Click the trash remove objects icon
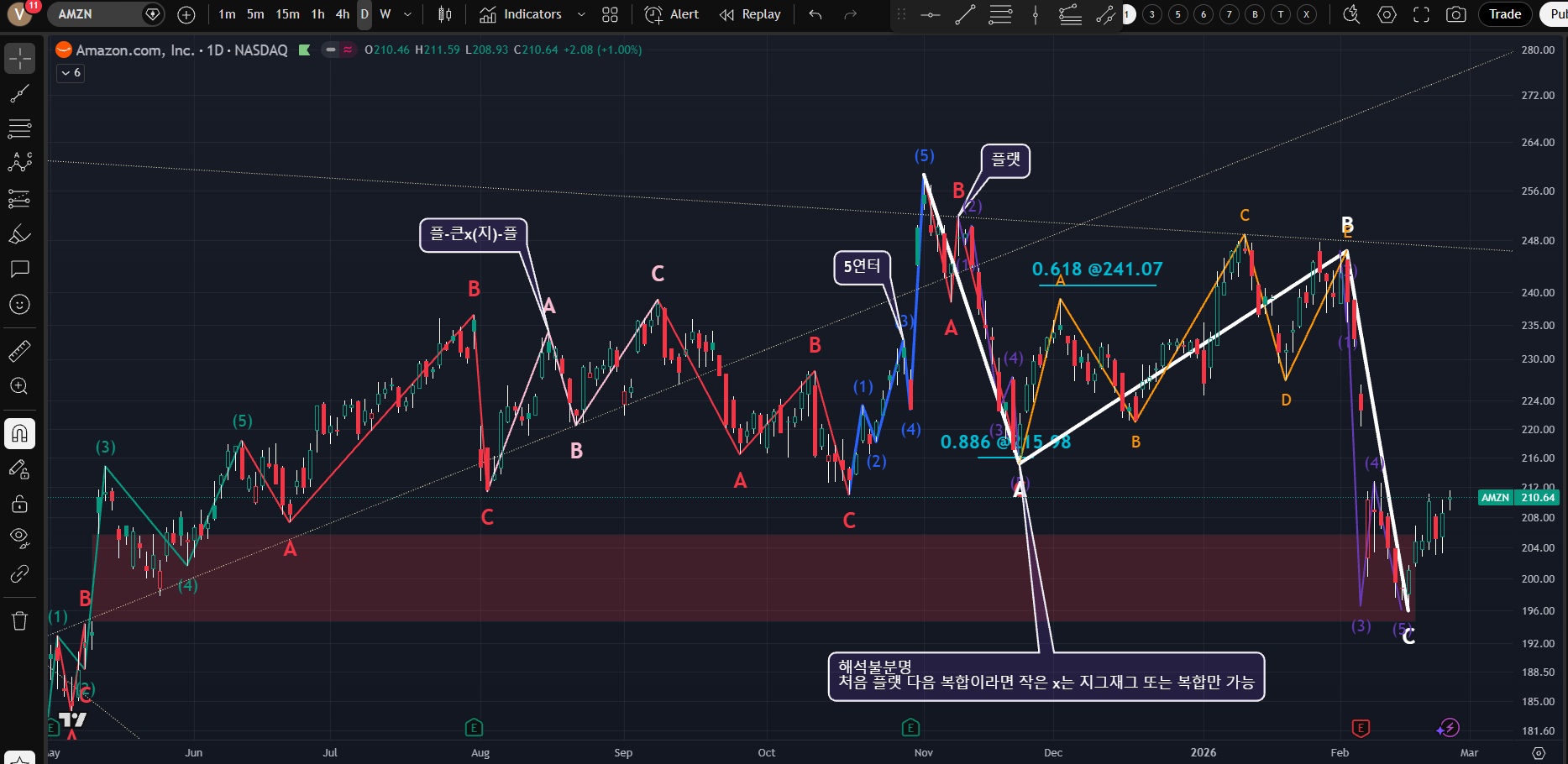The image size is (1568, 764). click(19, 621)
